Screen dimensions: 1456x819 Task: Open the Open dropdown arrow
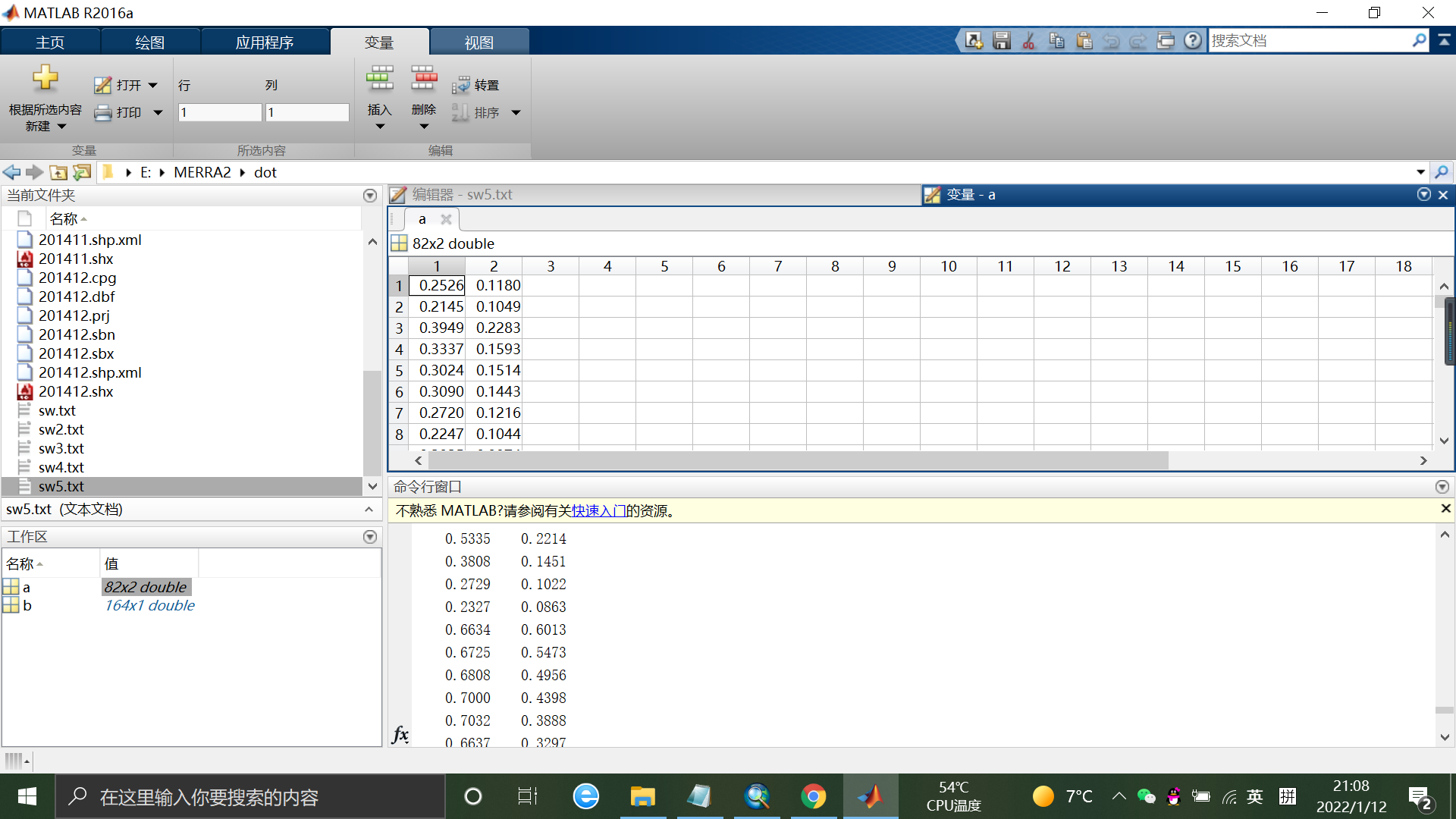coord(153,86)
